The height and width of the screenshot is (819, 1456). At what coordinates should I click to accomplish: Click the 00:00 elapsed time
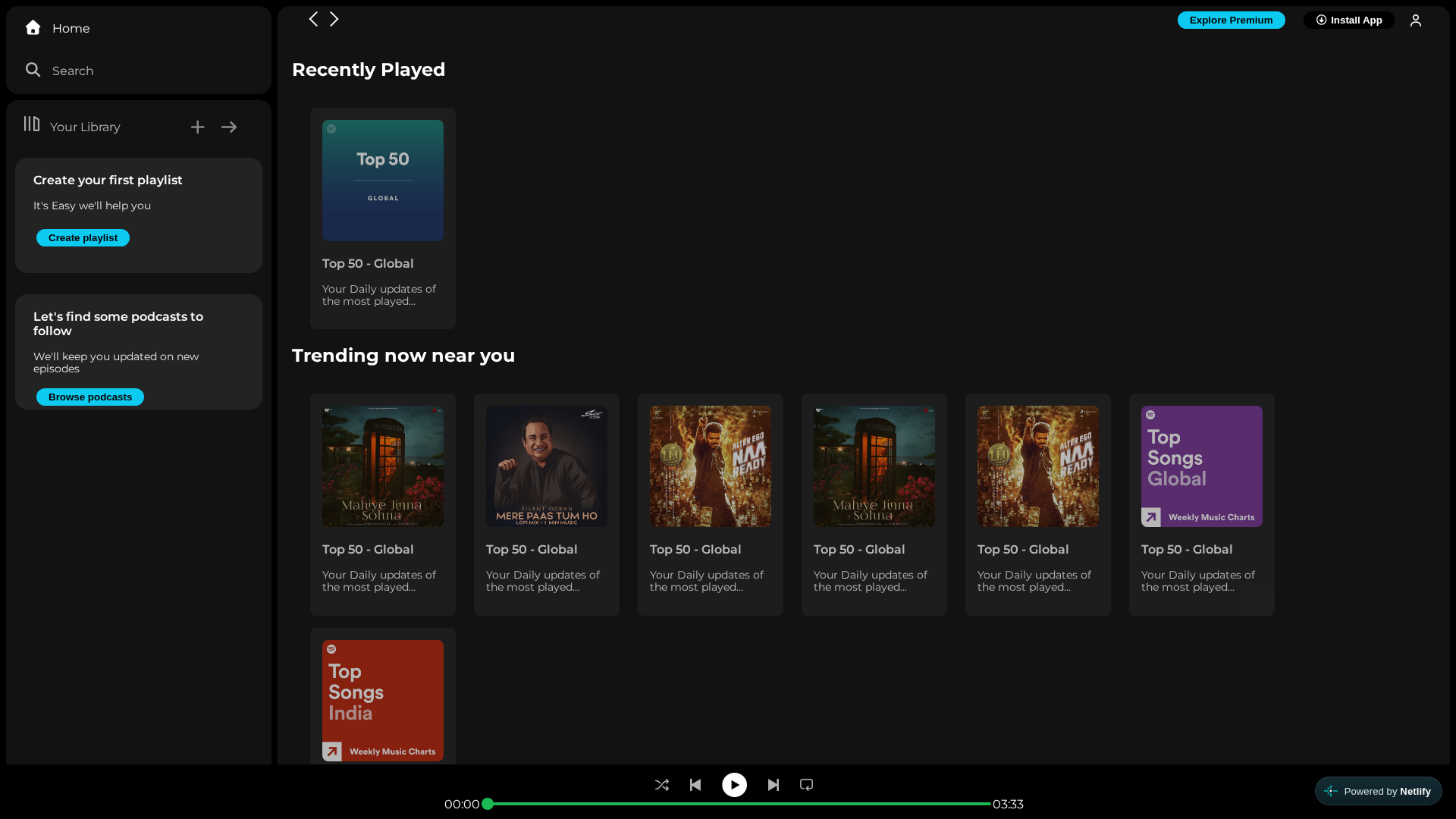point(462,804)
